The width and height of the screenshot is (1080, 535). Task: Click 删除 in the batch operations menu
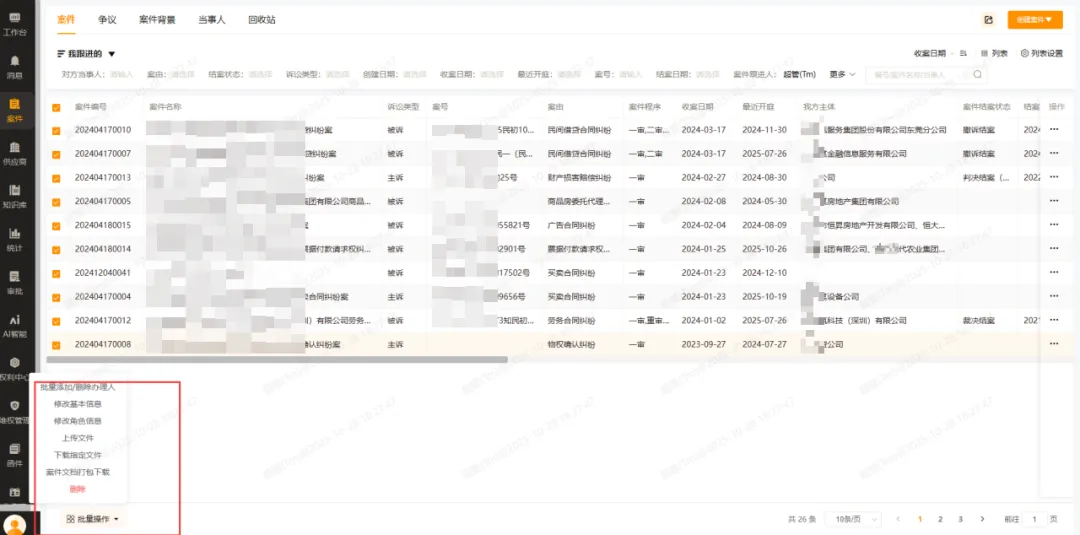click(77, 488)
